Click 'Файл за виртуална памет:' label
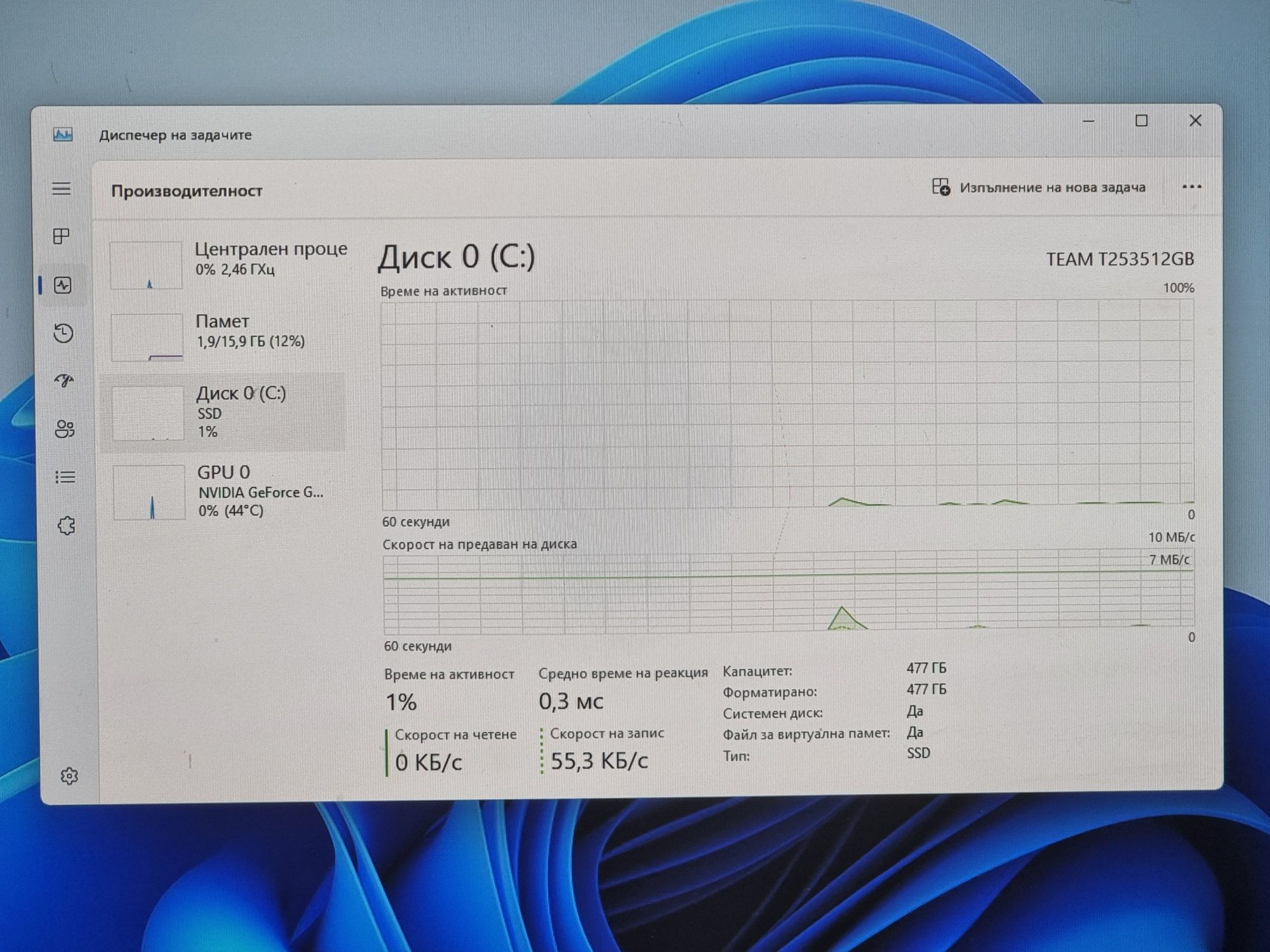The height and width of the screenshot is (952, 1270). click(806, 734)
